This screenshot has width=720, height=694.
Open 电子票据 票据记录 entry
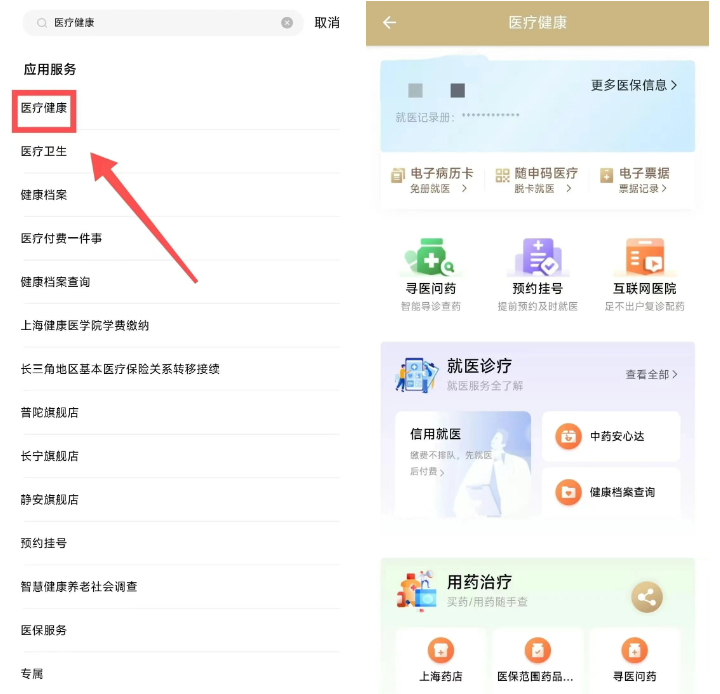(x=636, y=180)
